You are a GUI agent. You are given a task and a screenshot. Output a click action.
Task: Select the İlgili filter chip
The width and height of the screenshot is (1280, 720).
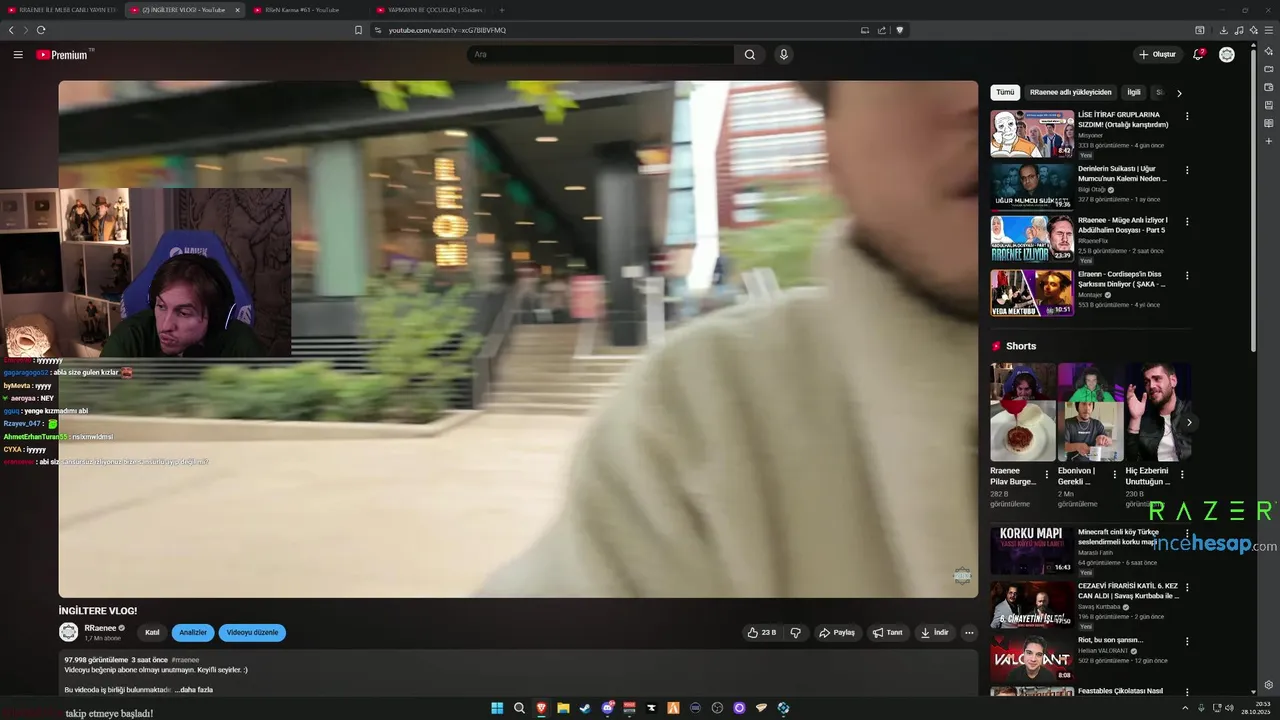(1134, 93)
